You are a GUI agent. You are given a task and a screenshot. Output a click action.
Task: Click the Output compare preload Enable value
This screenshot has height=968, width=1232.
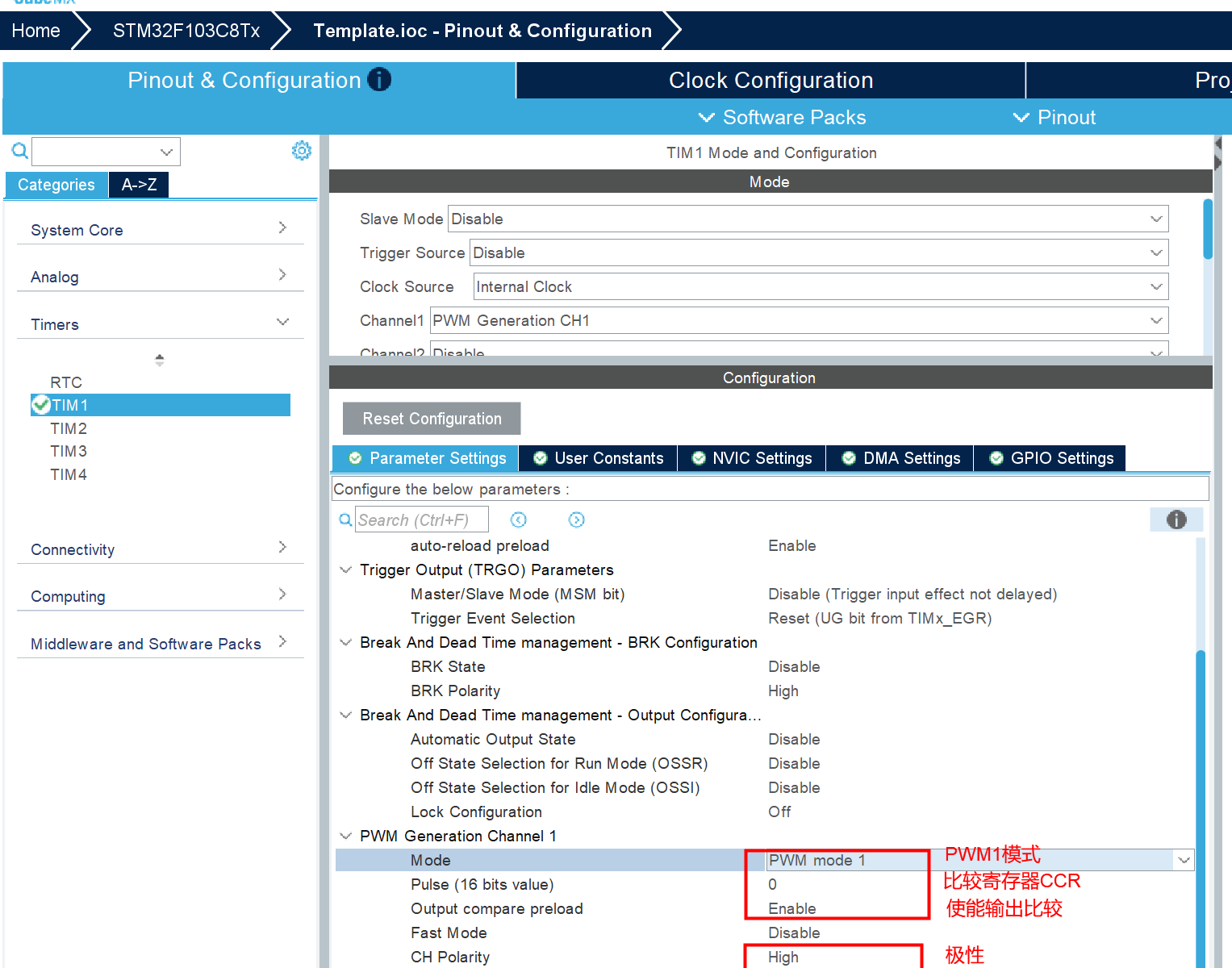[791, 908]
